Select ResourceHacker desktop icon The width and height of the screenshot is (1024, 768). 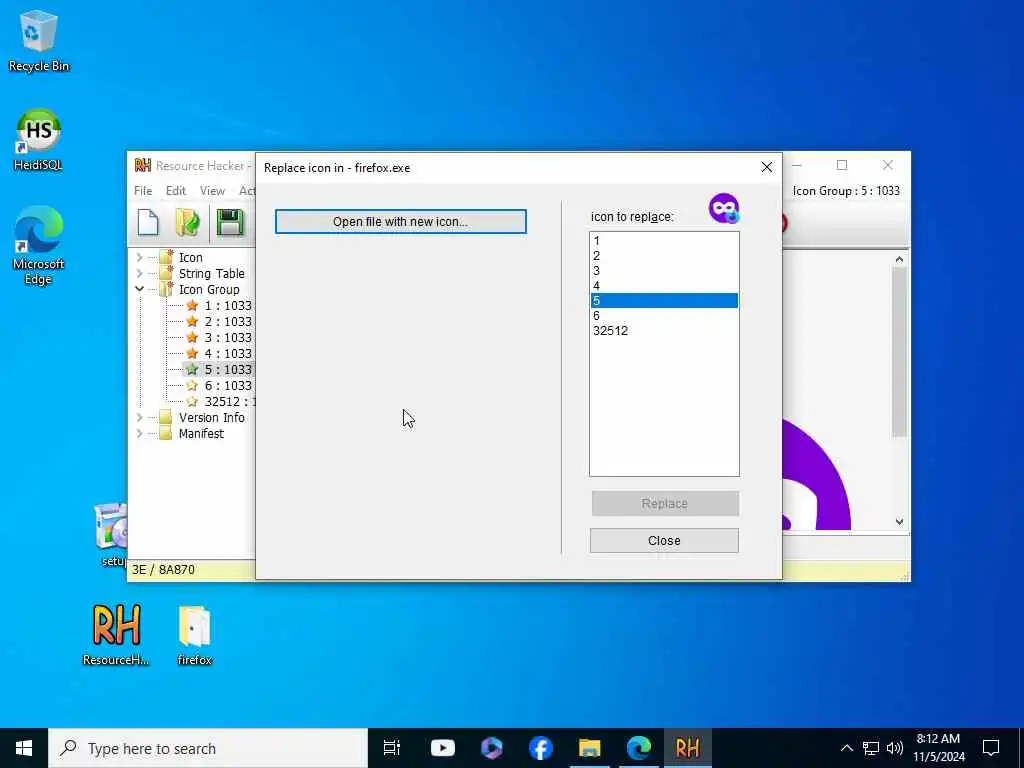tap(116, 634)
